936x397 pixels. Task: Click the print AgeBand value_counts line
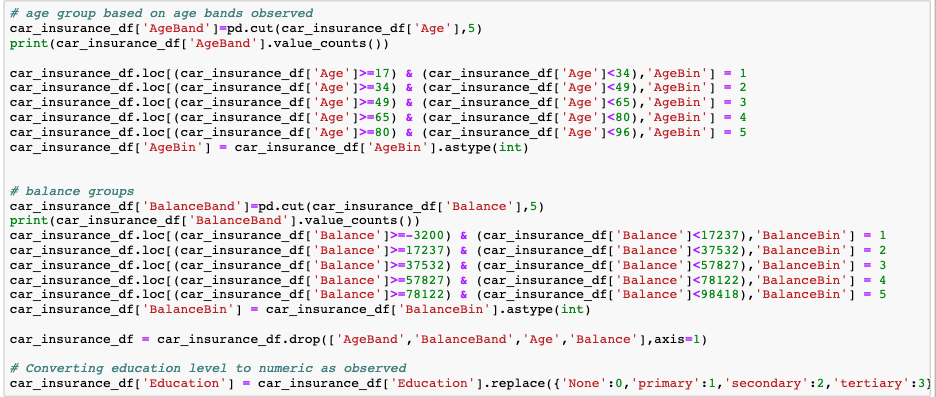[x=200, y=43]
